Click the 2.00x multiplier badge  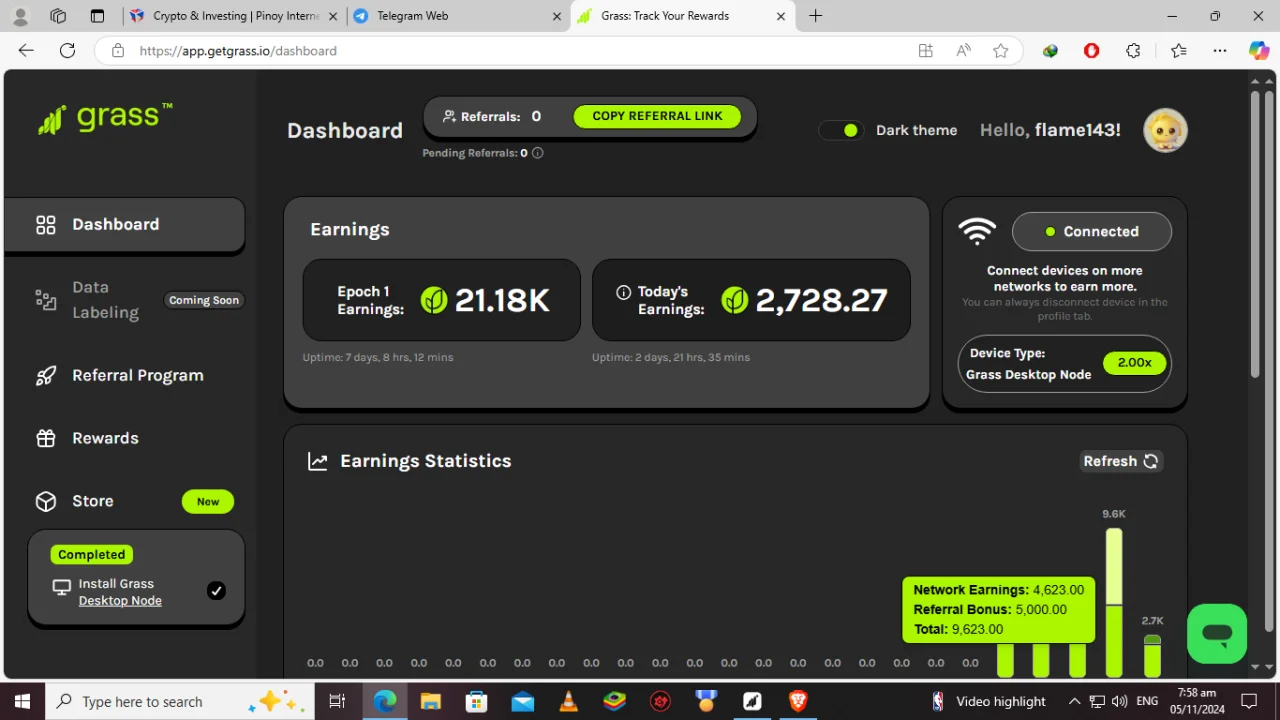(x=1134, y=363)
